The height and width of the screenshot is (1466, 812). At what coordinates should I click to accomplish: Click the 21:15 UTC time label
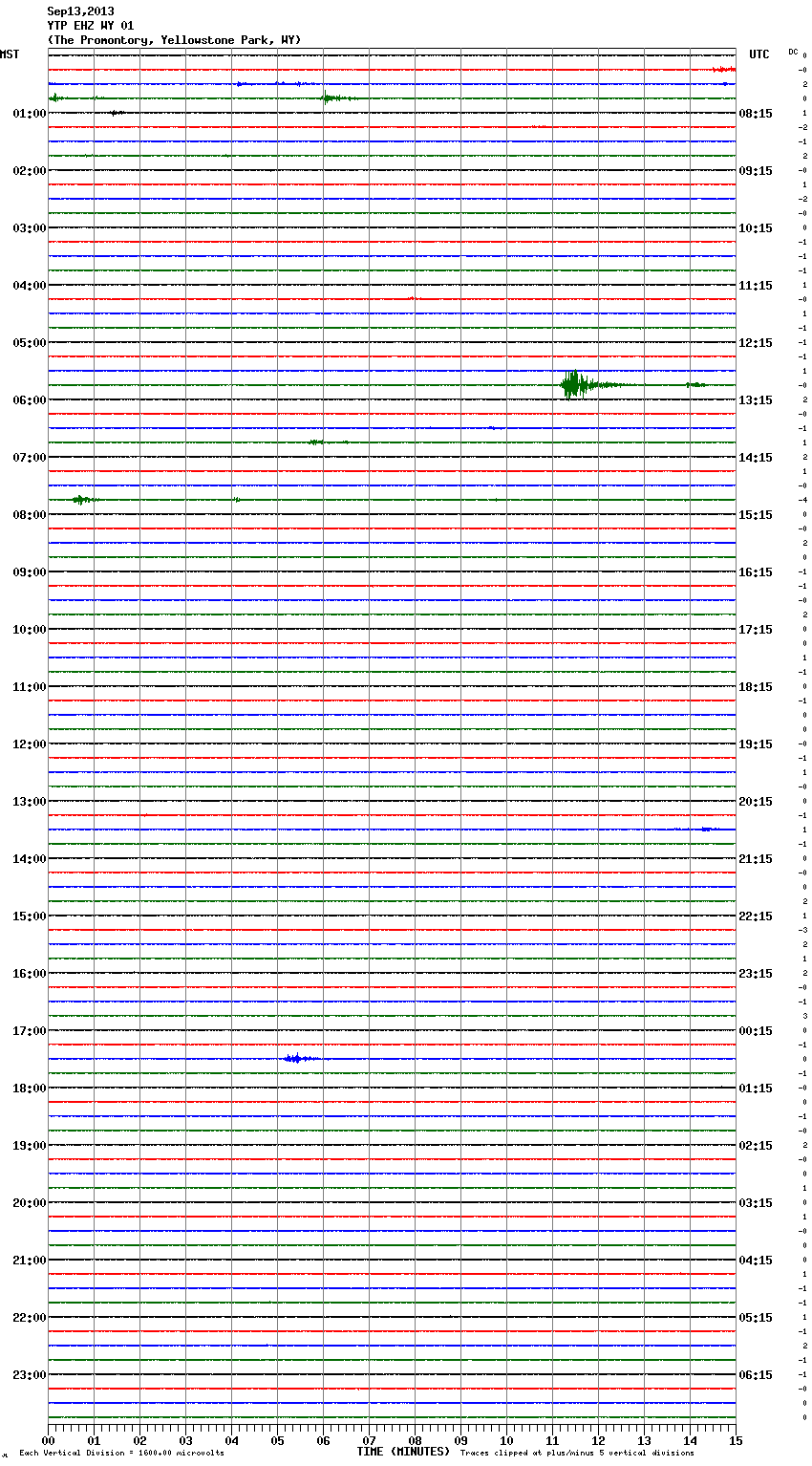(x=756, y=859)
